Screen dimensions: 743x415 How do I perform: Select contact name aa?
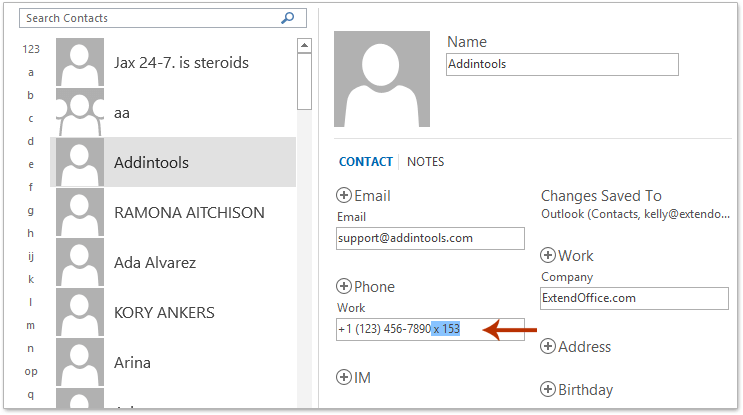coord(122,113)
